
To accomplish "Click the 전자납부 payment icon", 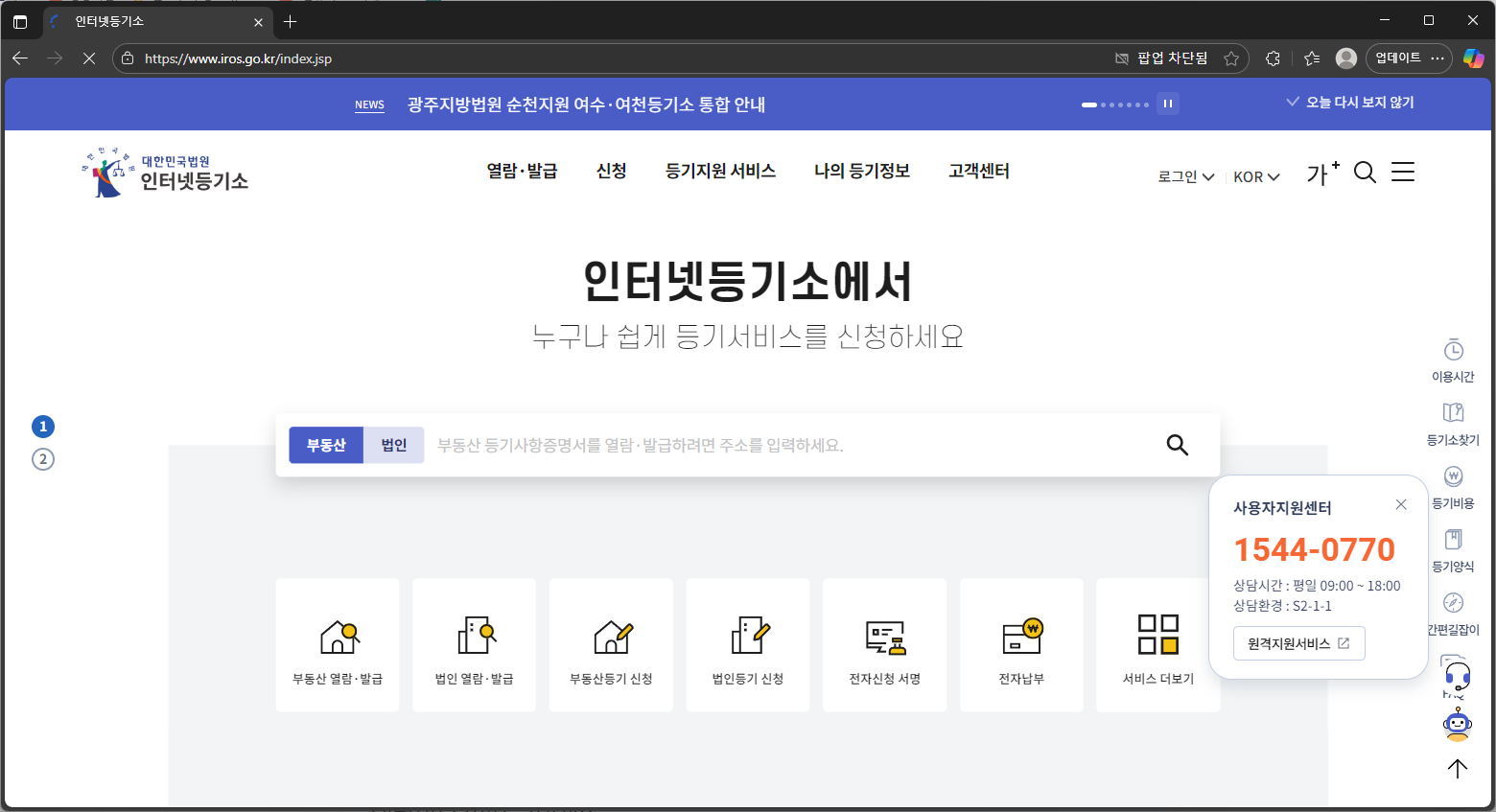I will click(1020, 644).
